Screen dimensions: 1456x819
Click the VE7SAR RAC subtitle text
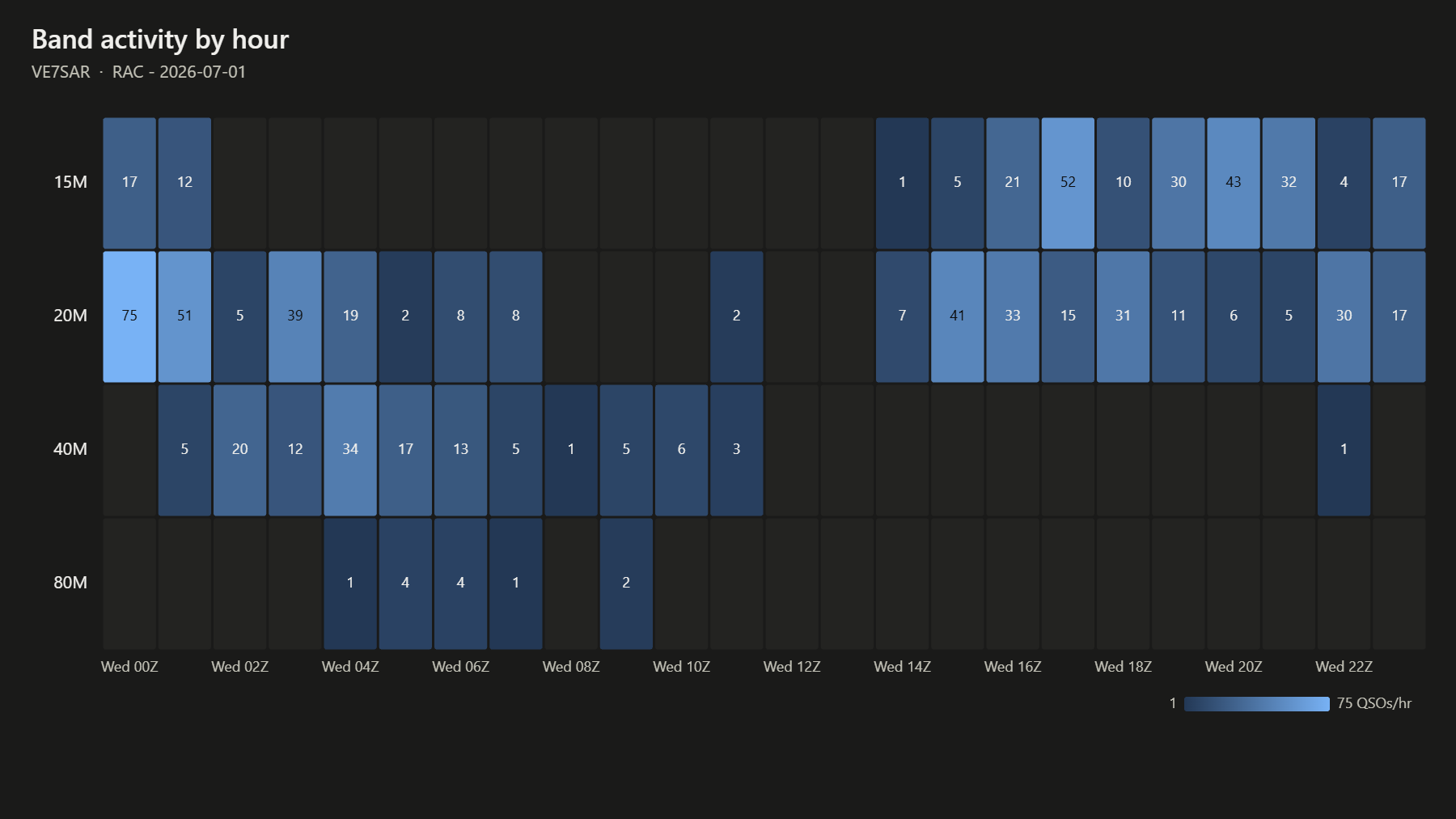click(x=138, y=72)
